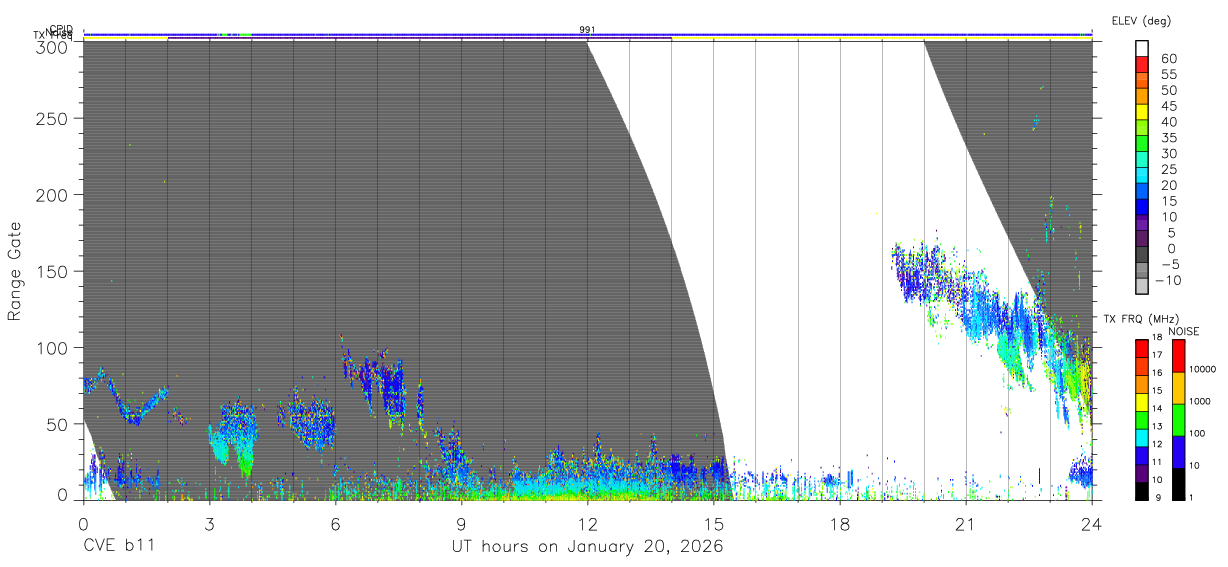This screenshot has height=567, width=1228.
Task: Click the '24' tick label on time axis
Action: tap(1091, 523)
